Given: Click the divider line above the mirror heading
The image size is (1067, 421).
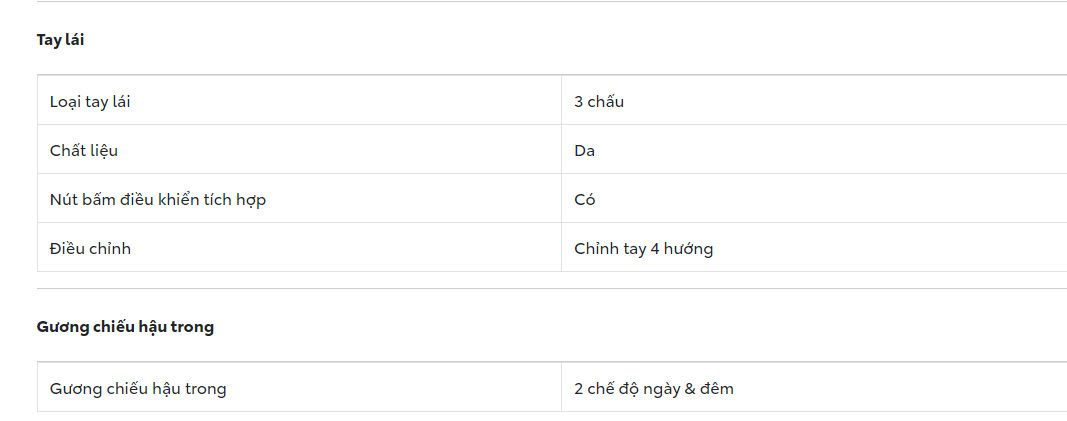Looking at the screenshot, I should 550,289.
